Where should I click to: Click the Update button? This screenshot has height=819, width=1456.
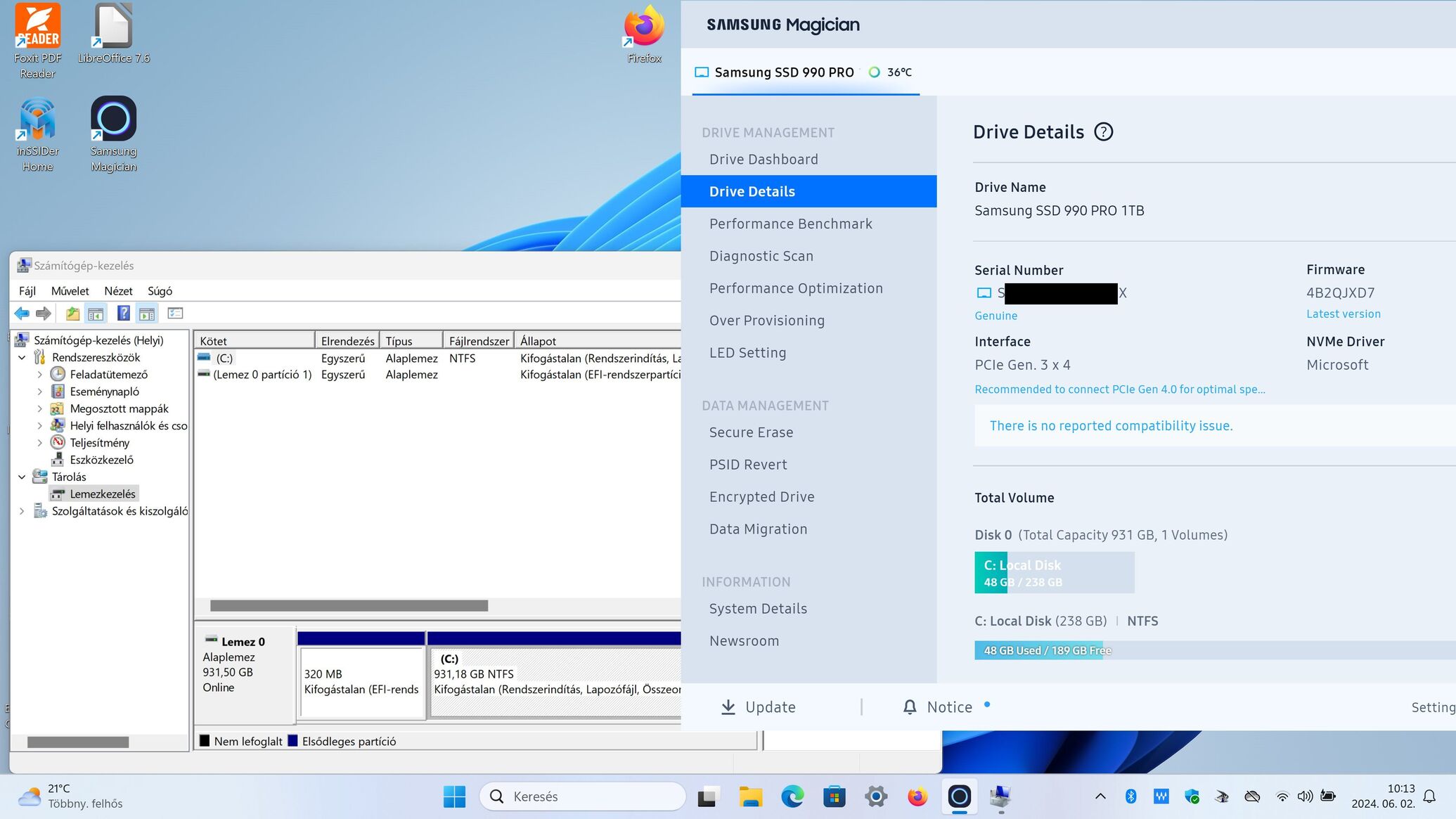click(x=758, y=707)
